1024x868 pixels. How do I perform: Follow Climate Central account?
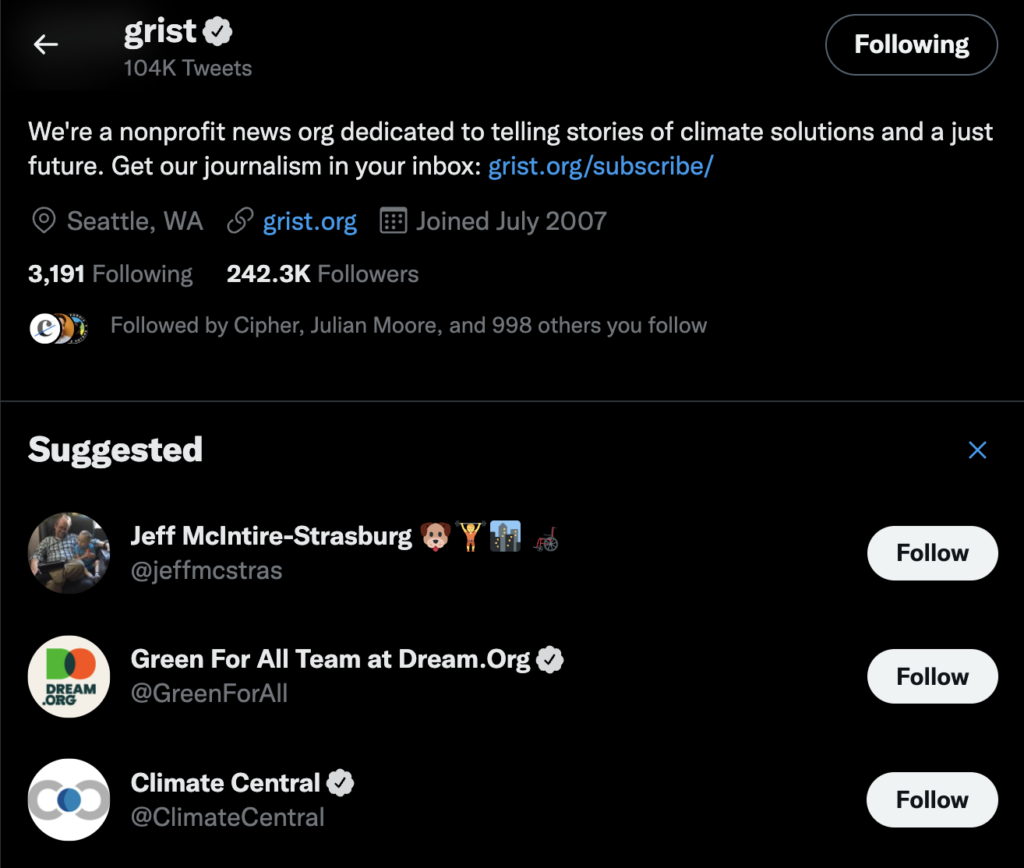(x=931, y=800)
